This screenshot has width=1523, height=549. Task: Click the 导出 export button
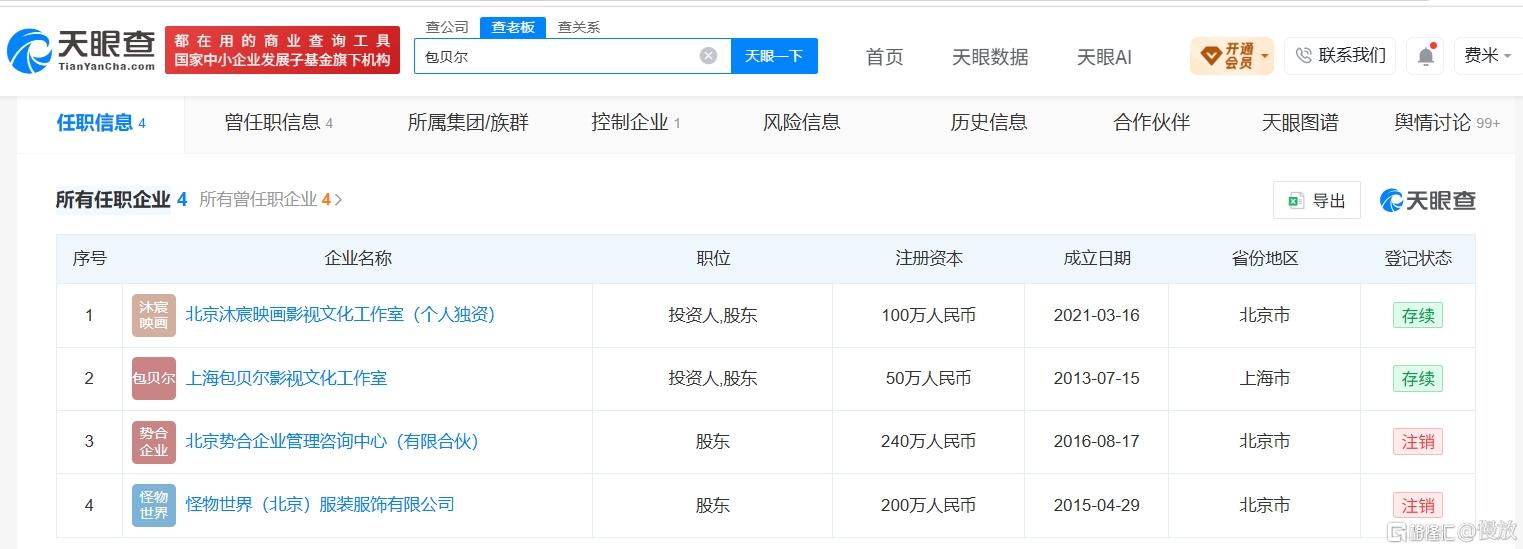[x=1316, y=200]
